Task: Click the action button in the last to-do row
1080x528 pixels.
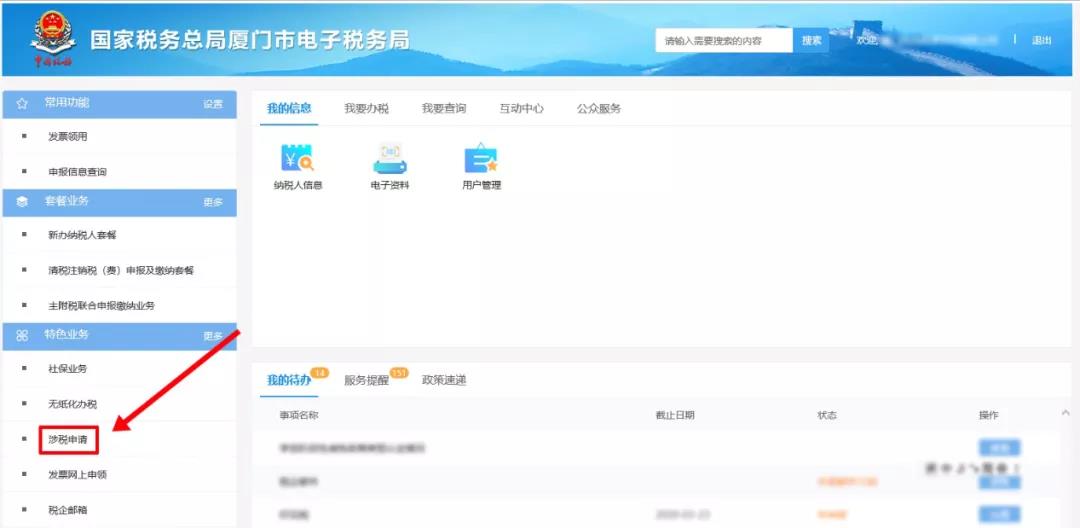Action: [x=999, y=514]
